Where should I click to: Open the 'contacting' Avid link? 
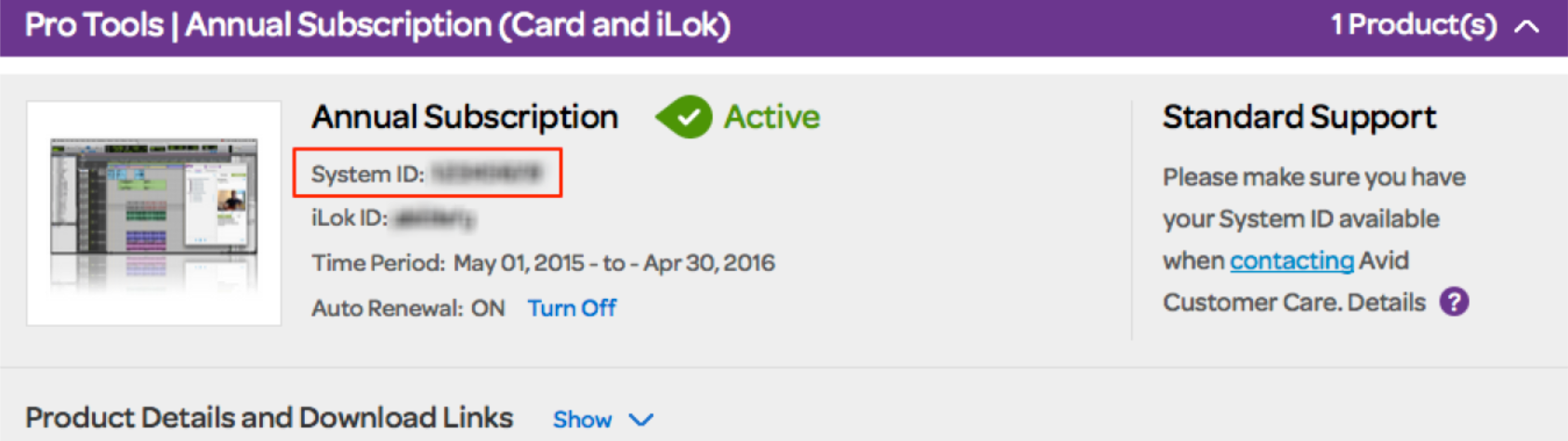(x=1291, y=261)
